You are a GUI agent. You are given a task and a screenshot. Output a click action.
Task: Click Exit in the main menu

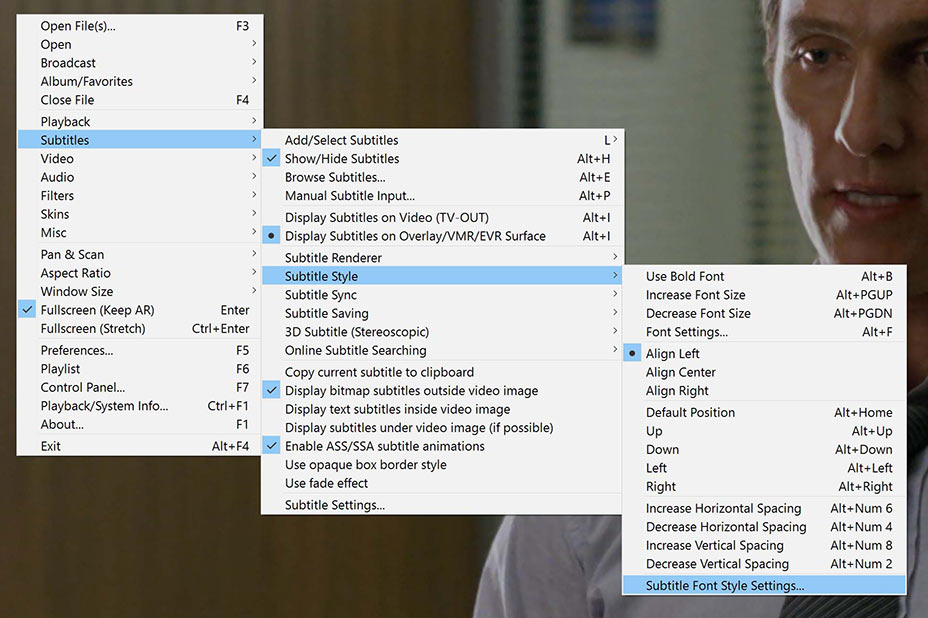point(51,447)
